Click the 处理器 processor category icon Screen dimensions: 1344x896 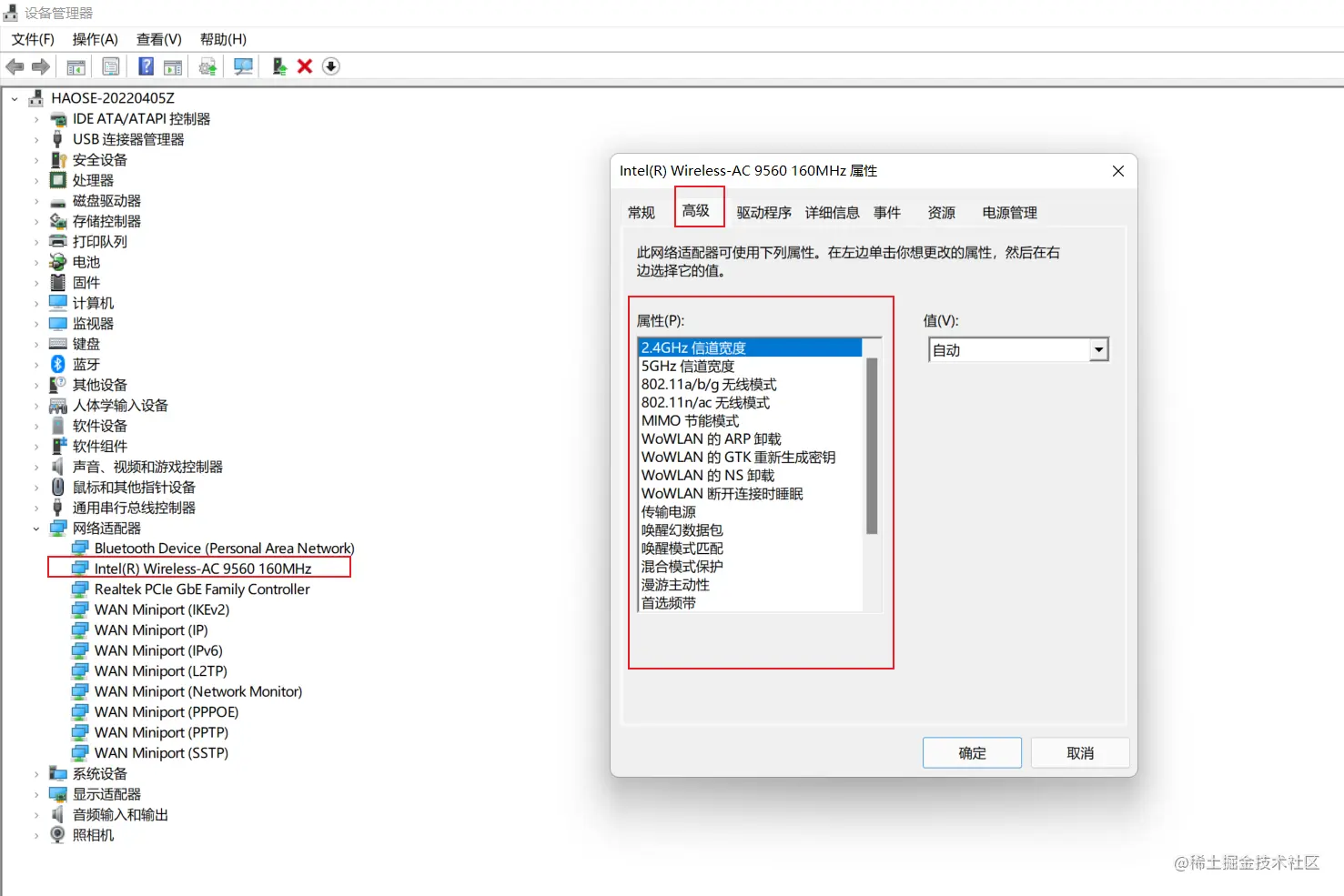pos(58,180)
